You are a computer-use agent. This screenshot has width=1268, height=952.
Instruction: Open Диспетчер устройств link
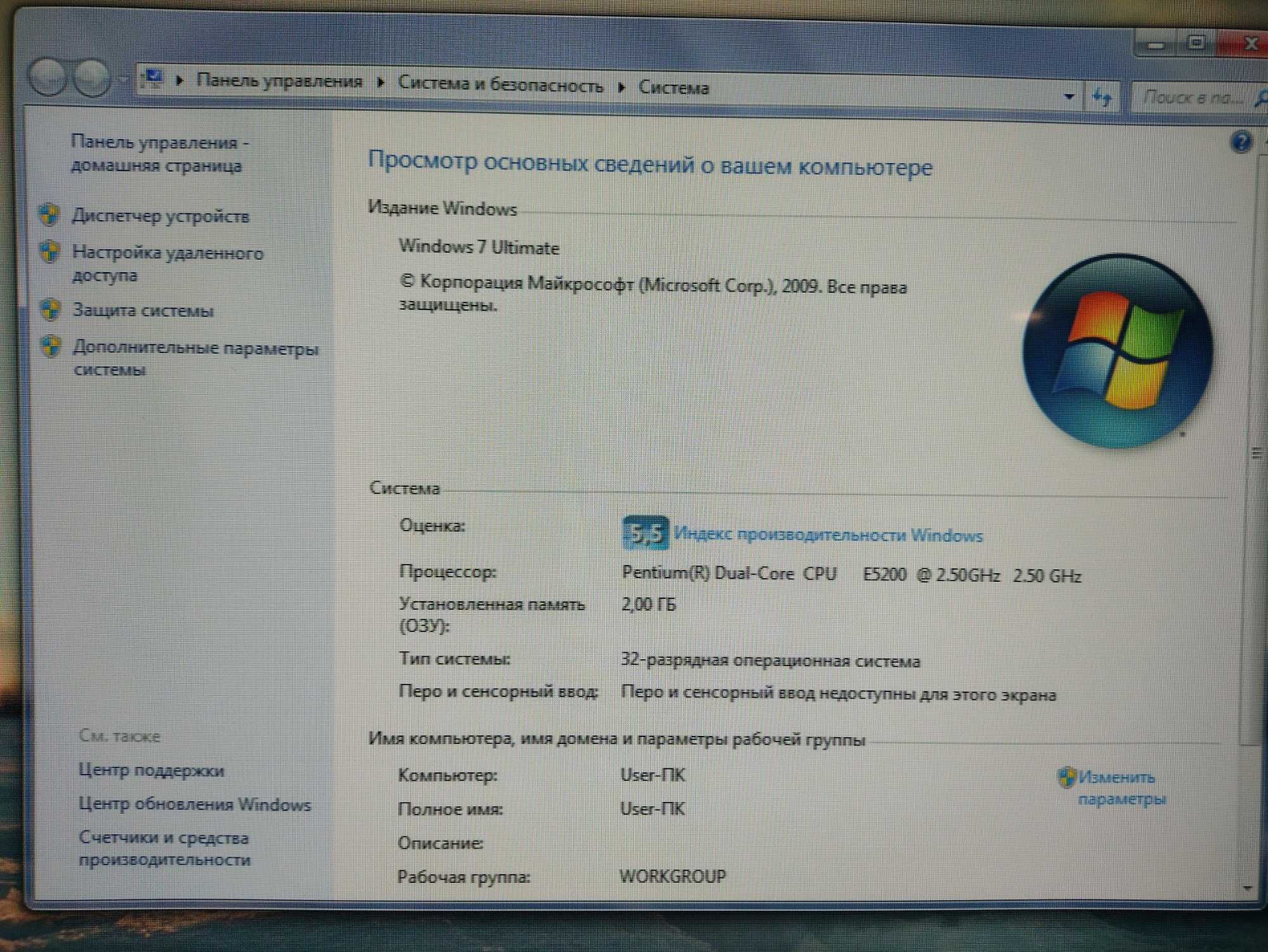[160, 216]
